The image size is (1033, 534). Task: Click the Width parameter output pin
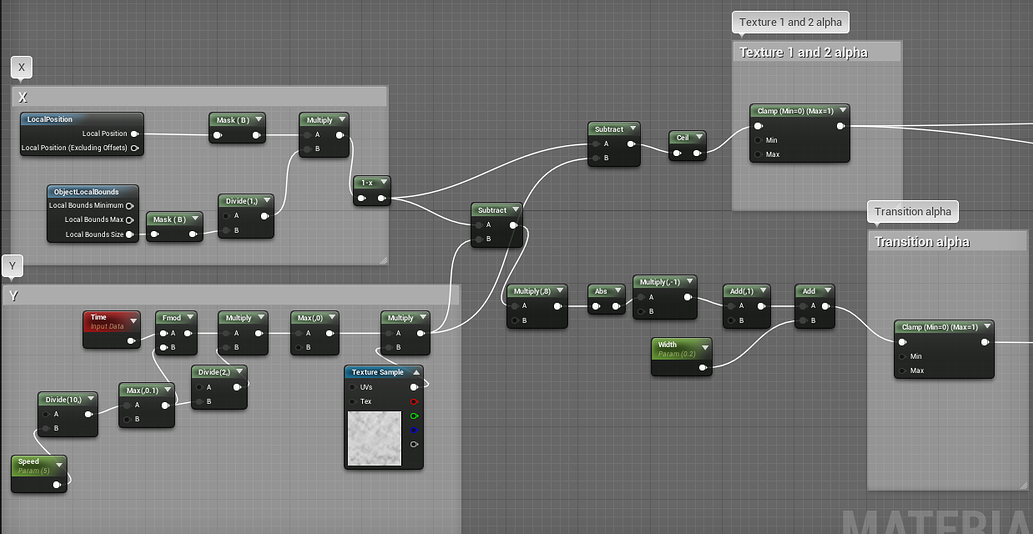703,367
